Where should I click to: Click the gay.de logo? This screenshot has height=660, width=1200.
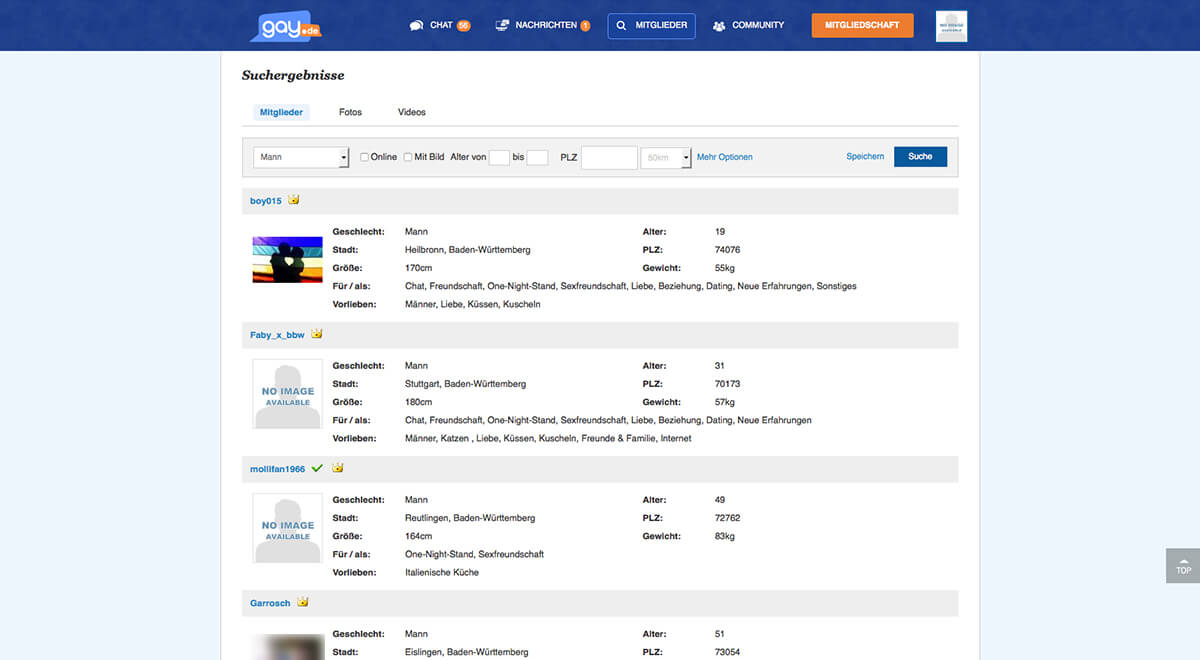[x=285, y=26]
